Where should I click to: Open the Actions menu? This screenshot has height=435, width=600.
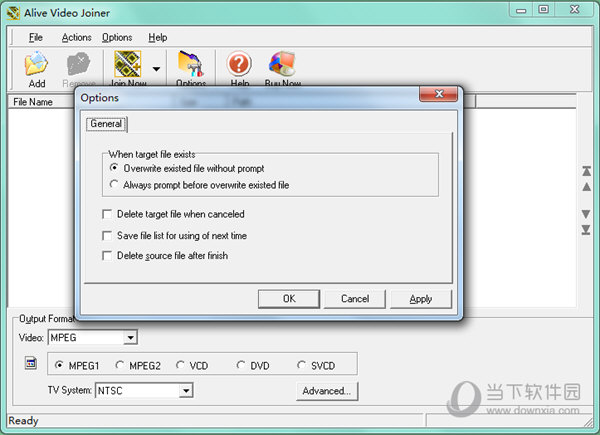pos(77,37)
